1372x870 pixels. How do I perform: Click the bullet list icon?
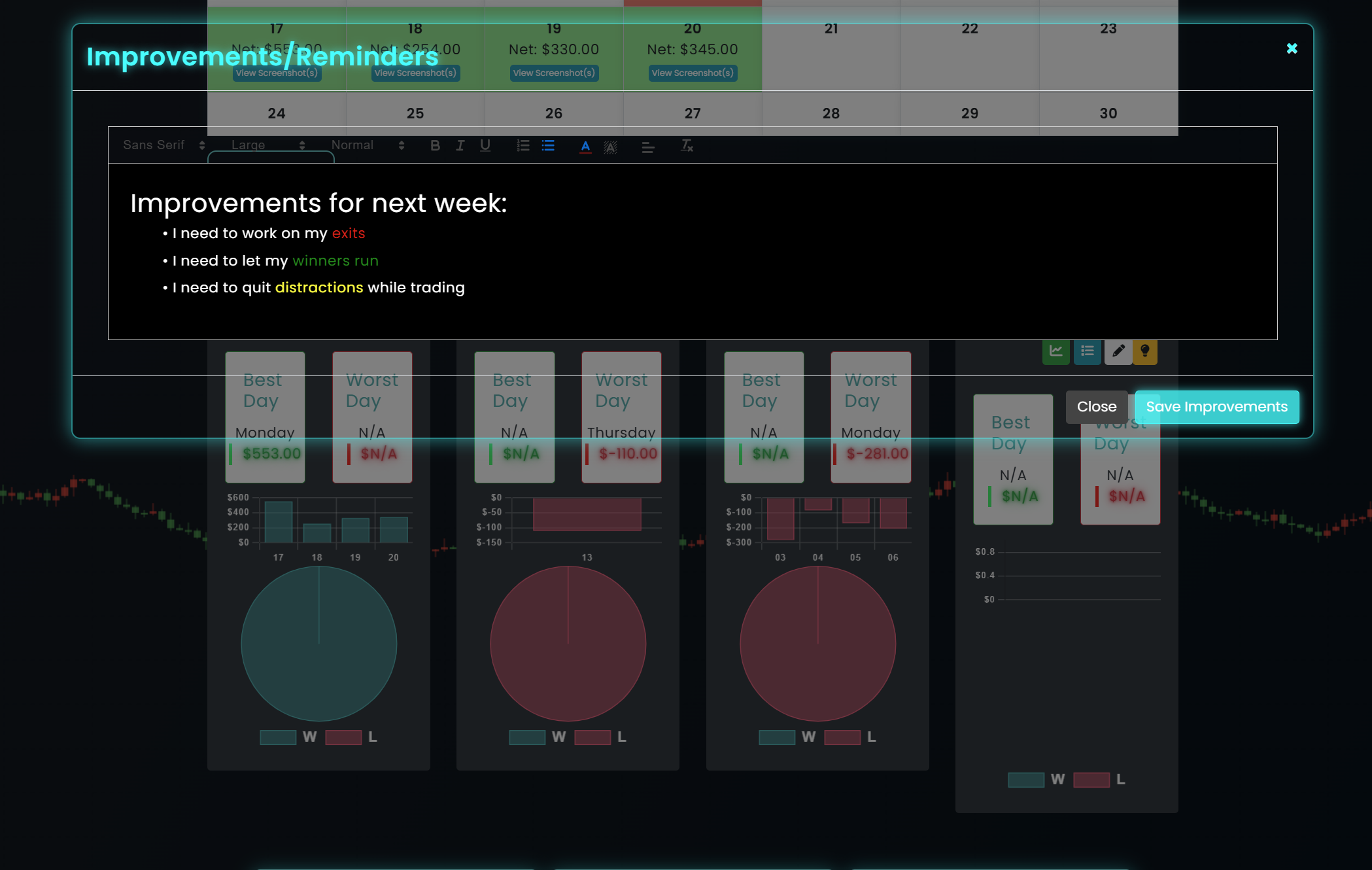coord(548,145)
